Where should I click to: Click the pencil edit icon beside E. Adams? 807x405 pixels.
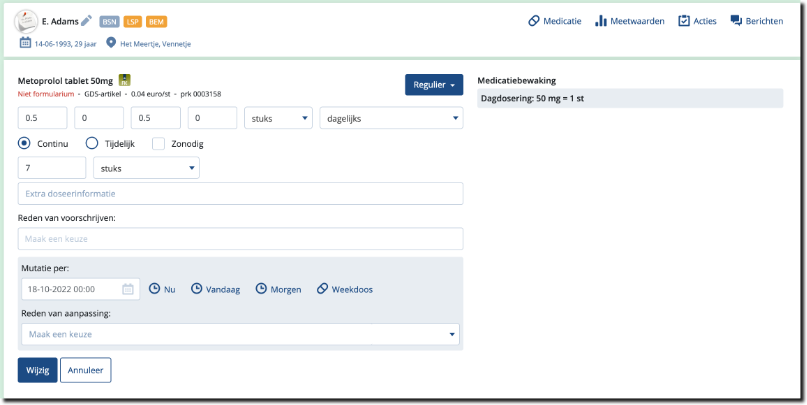pyautogui.click(x=87, y=21)
